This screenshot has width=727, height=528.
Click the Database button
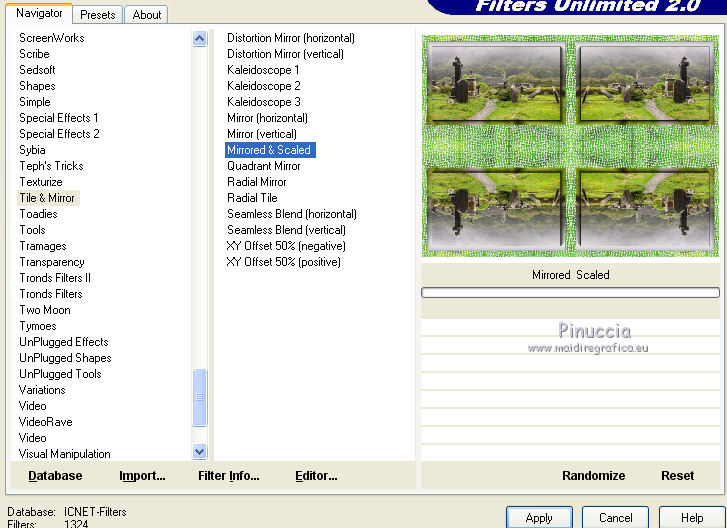55,476
